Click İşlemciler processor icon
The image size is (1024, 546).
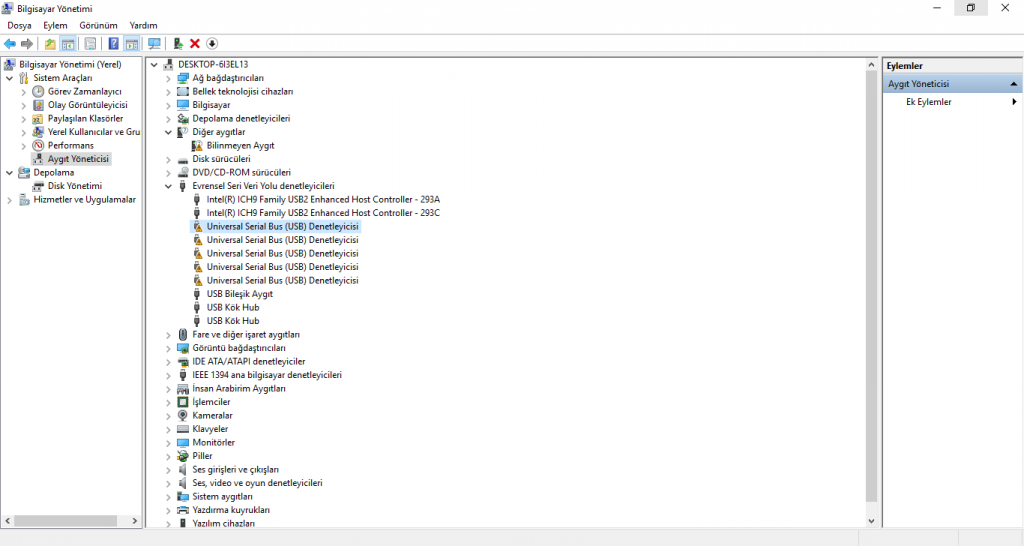coord(183,402)
